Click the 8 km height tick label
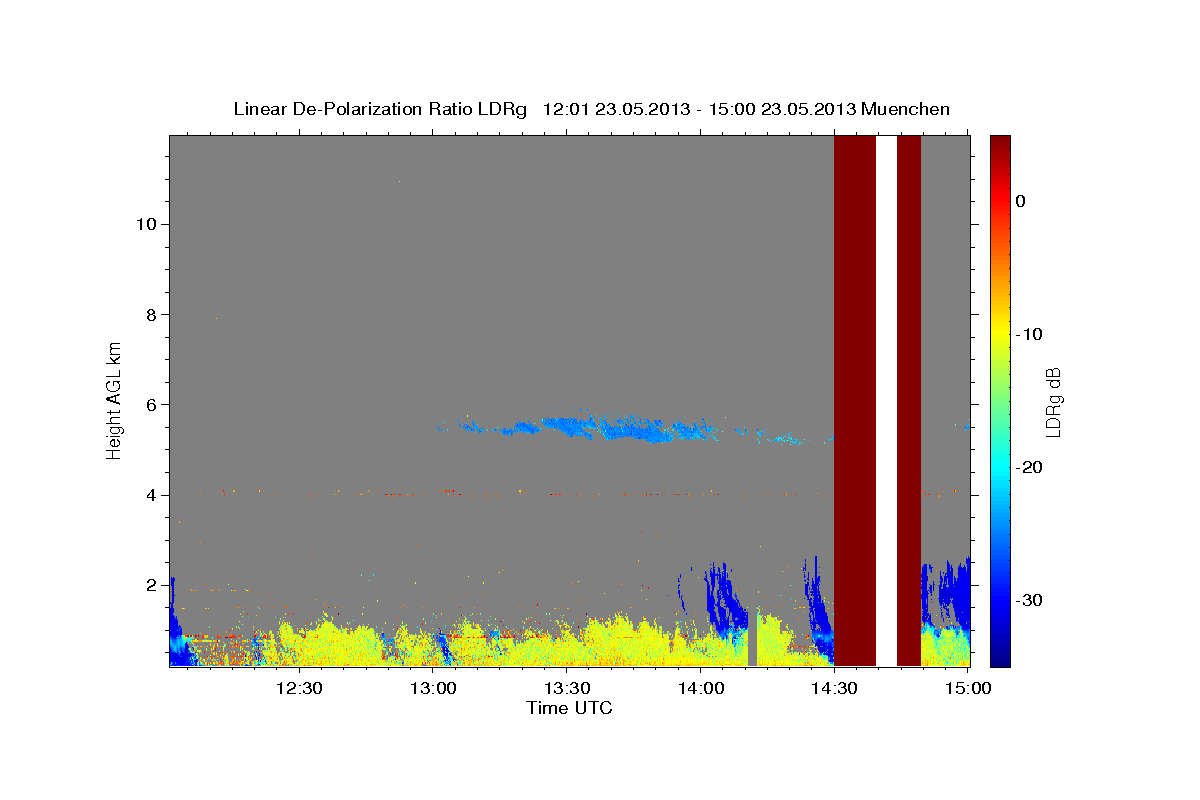This screenshot has width=1200, height=800. tap(150, 314)
